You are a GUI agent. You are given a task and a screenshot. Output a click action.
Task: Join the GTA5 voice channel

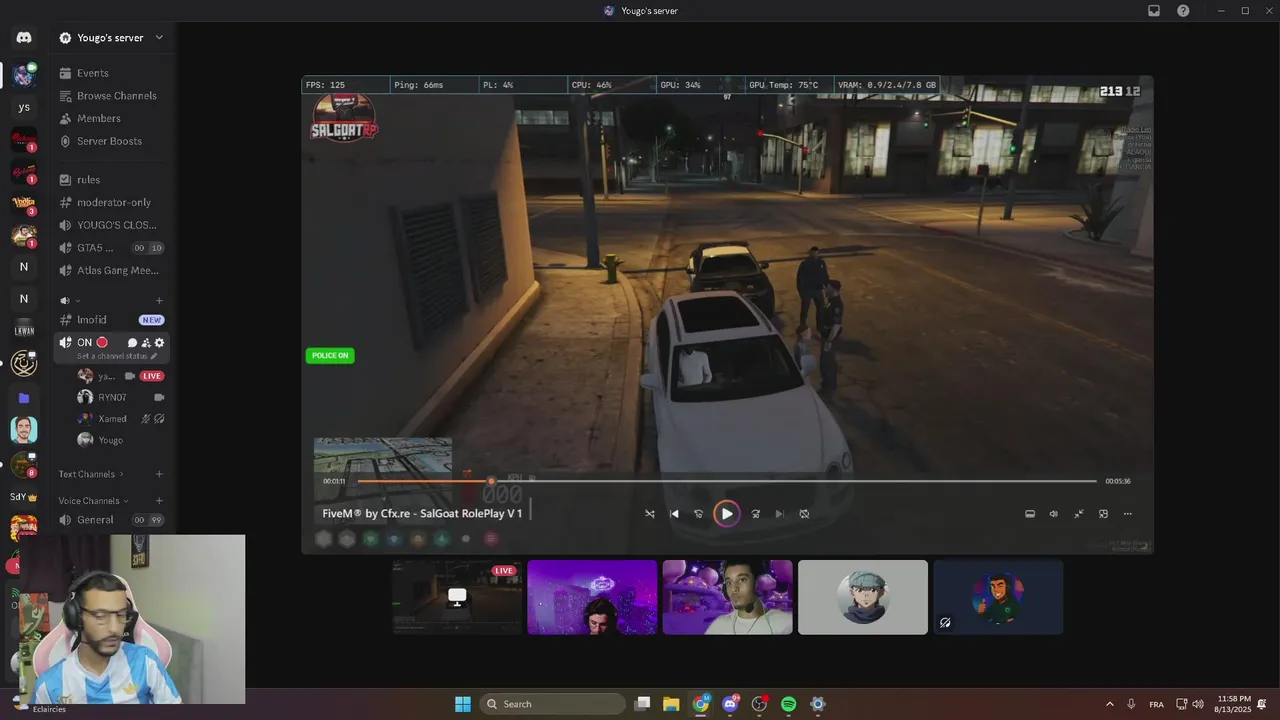(111, 248)
